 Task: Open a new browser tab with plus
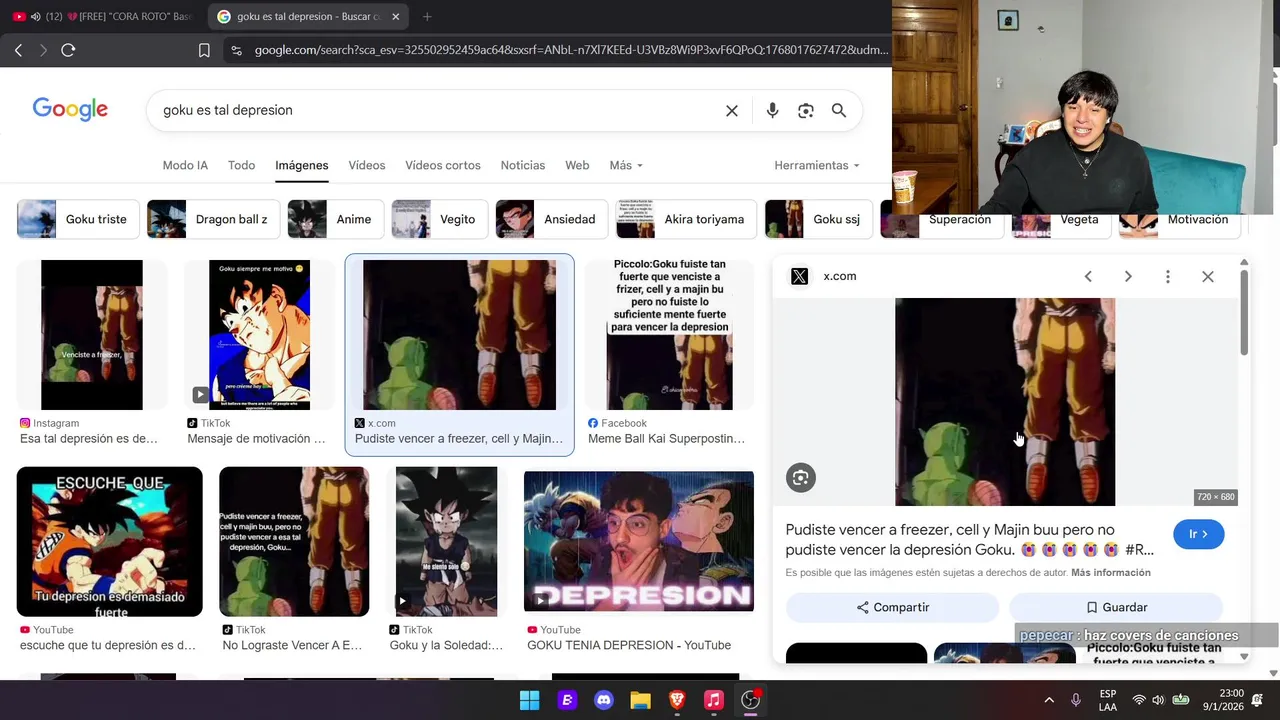[x=427, y=16]
